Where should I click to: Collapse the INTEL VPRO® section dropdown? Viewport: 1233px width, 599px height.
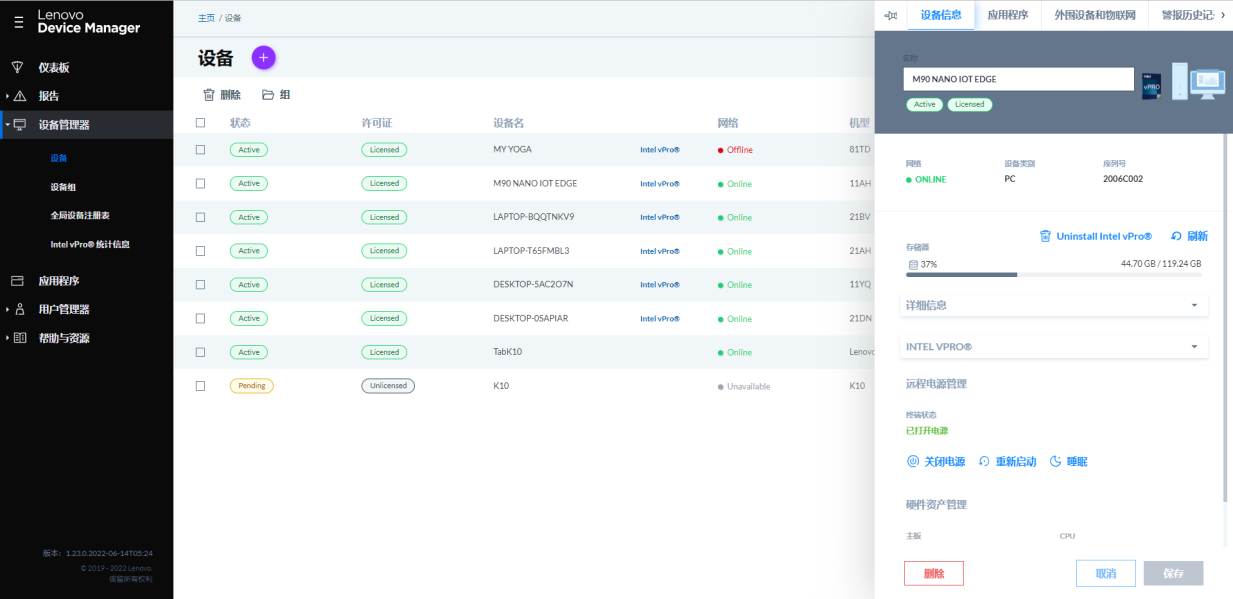[x=1054, y=347]
